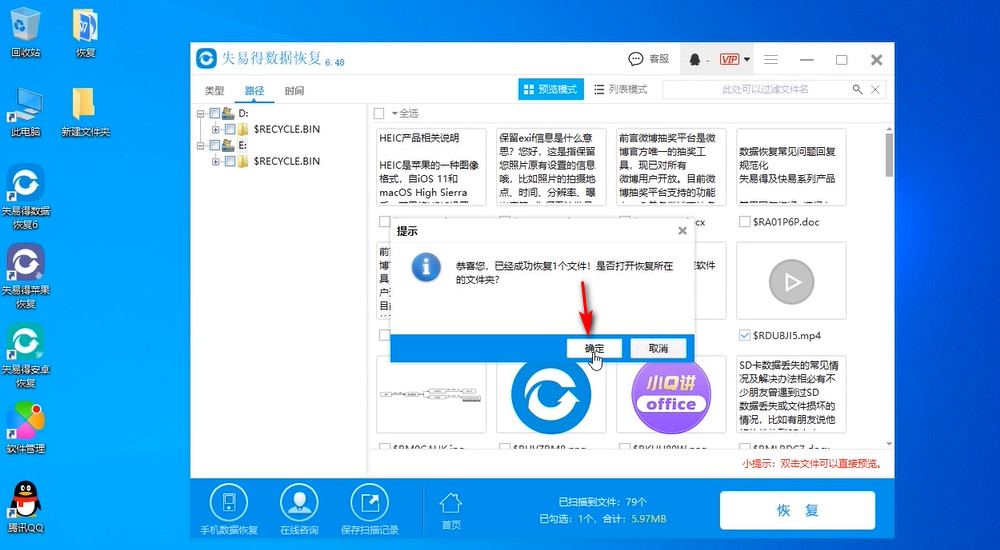Open 在线咨询 online consultation icon
This screenshot has width=1000, height=550.
[298, 503]
